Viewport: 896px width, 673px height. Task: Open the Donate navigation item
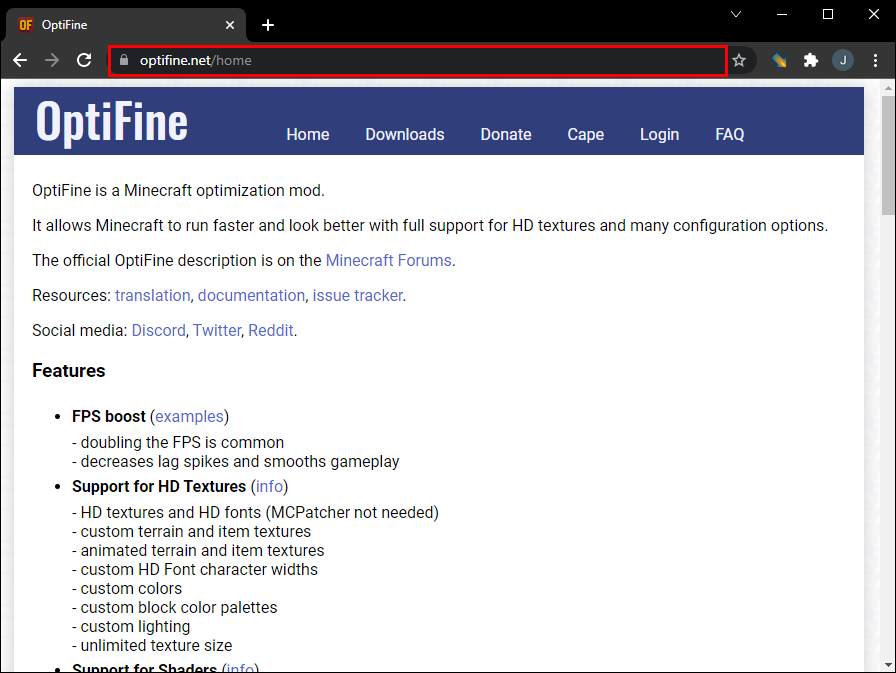pyautogui.click(x=506, y=134)
